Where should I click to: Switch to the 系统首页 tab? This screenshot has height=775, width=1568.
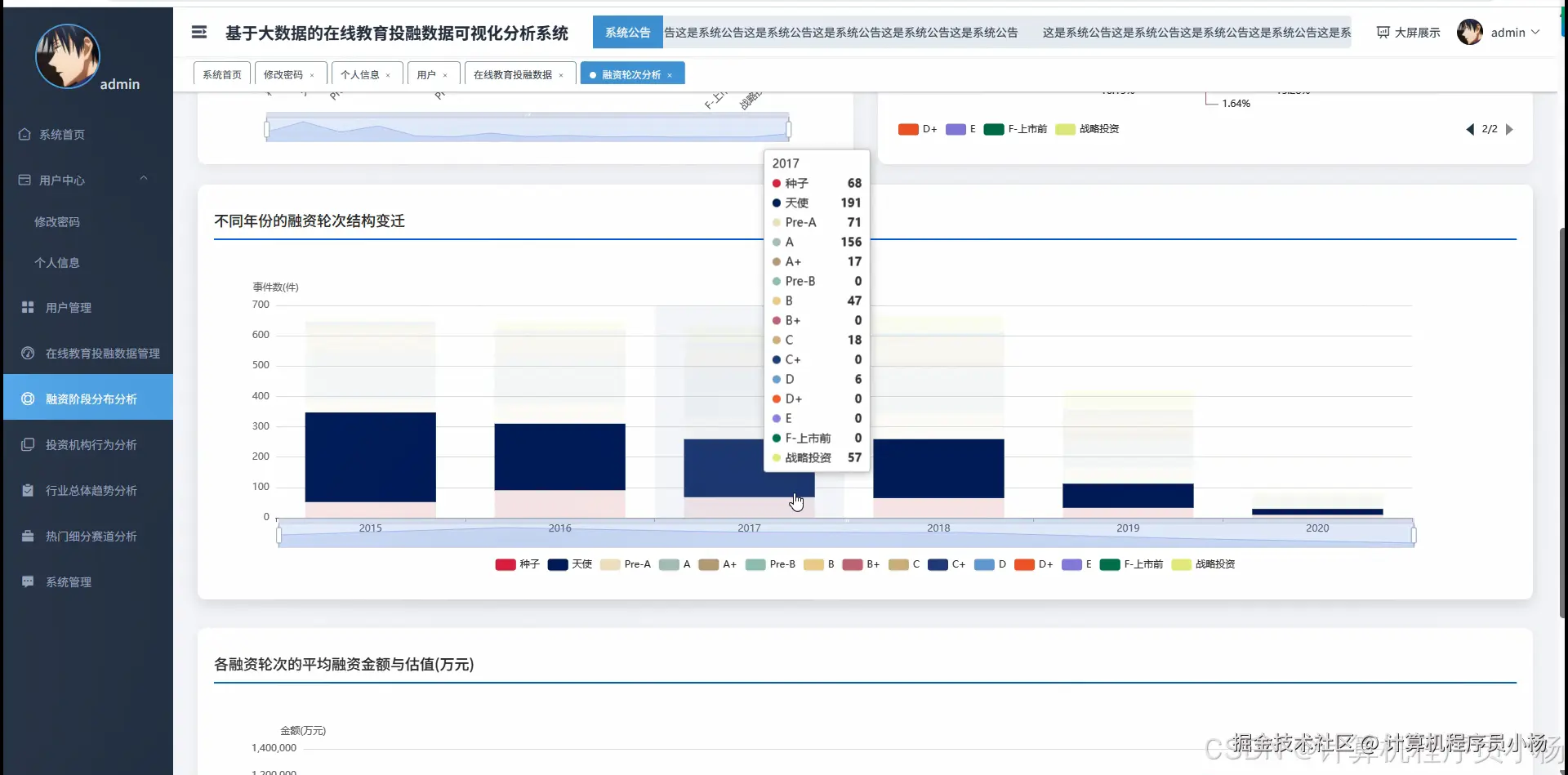(x=222, y=74)
